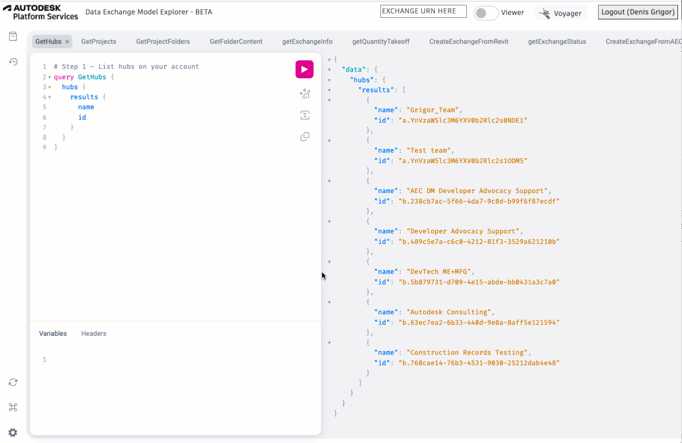
Task: Click the "DevTech ME+MFG" name value
Action: (x=438, y=272)
